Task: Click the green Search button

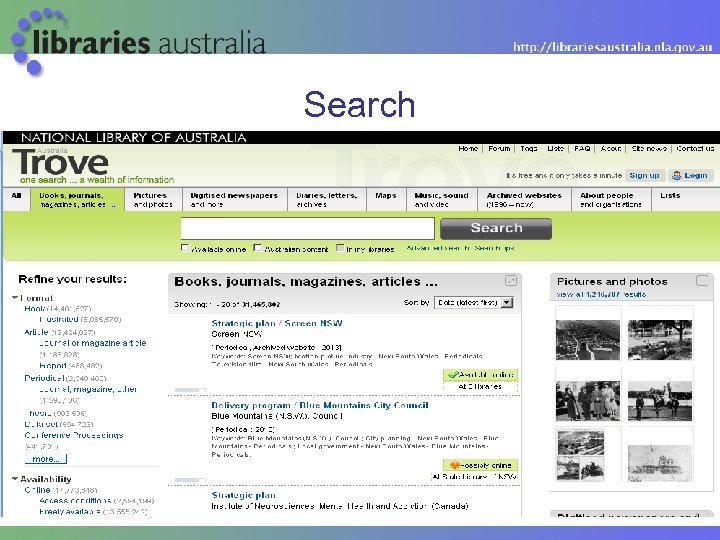Action: pos(496,228)
